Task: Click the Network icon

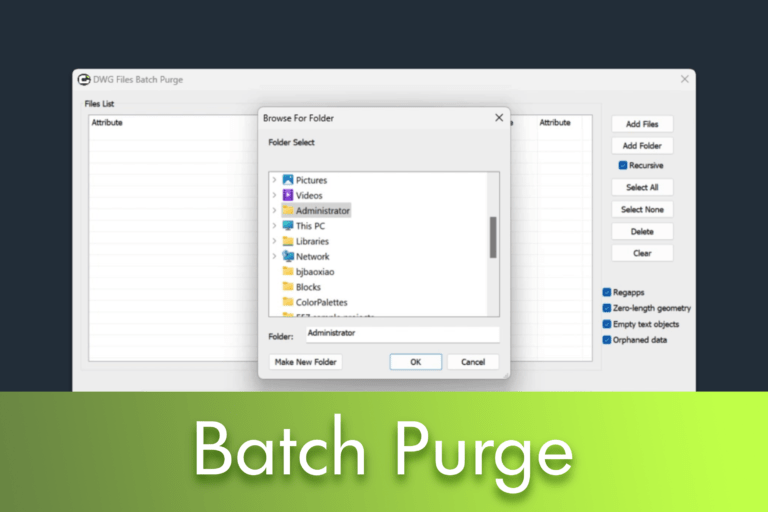Action: pos(288,256)
